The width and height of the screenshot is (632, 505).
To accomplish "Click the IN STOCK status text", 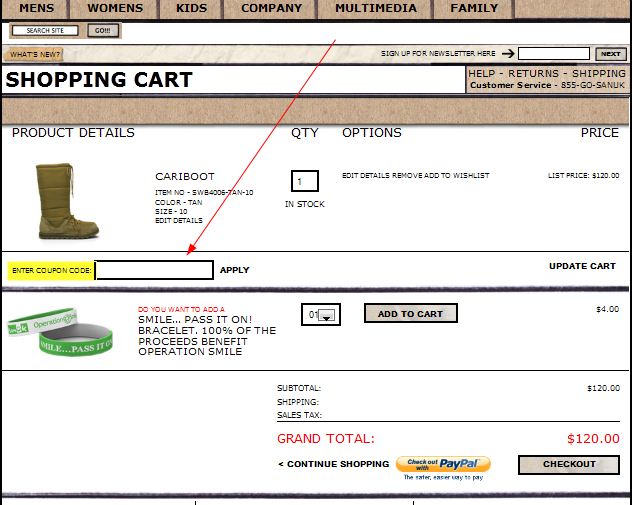I will 305,204.
